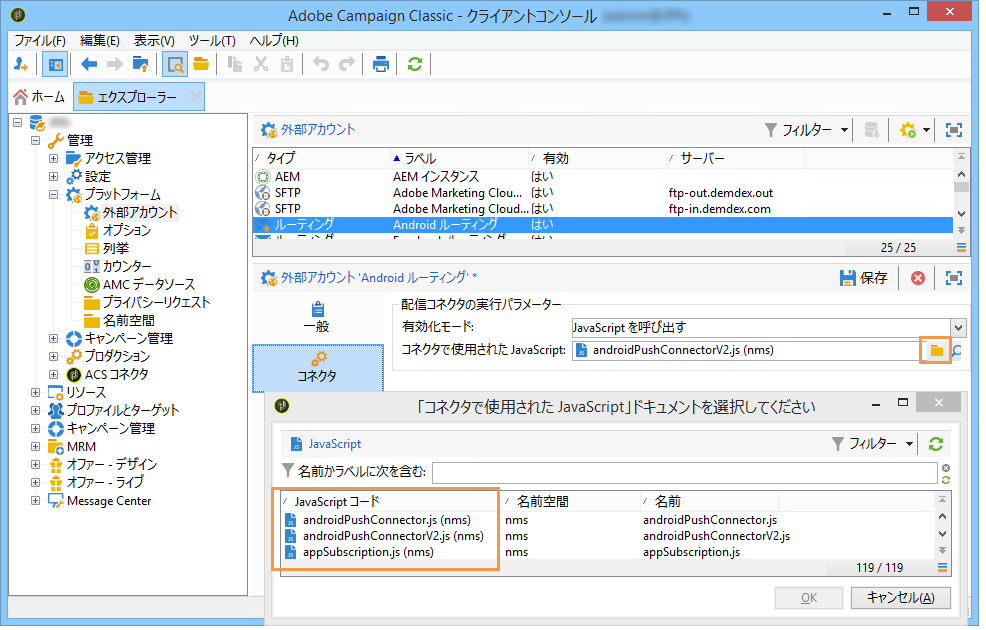The height and width of the screenshot is (630, 986).
Task: Open the 一般 section tab
Action: [318, 318]
